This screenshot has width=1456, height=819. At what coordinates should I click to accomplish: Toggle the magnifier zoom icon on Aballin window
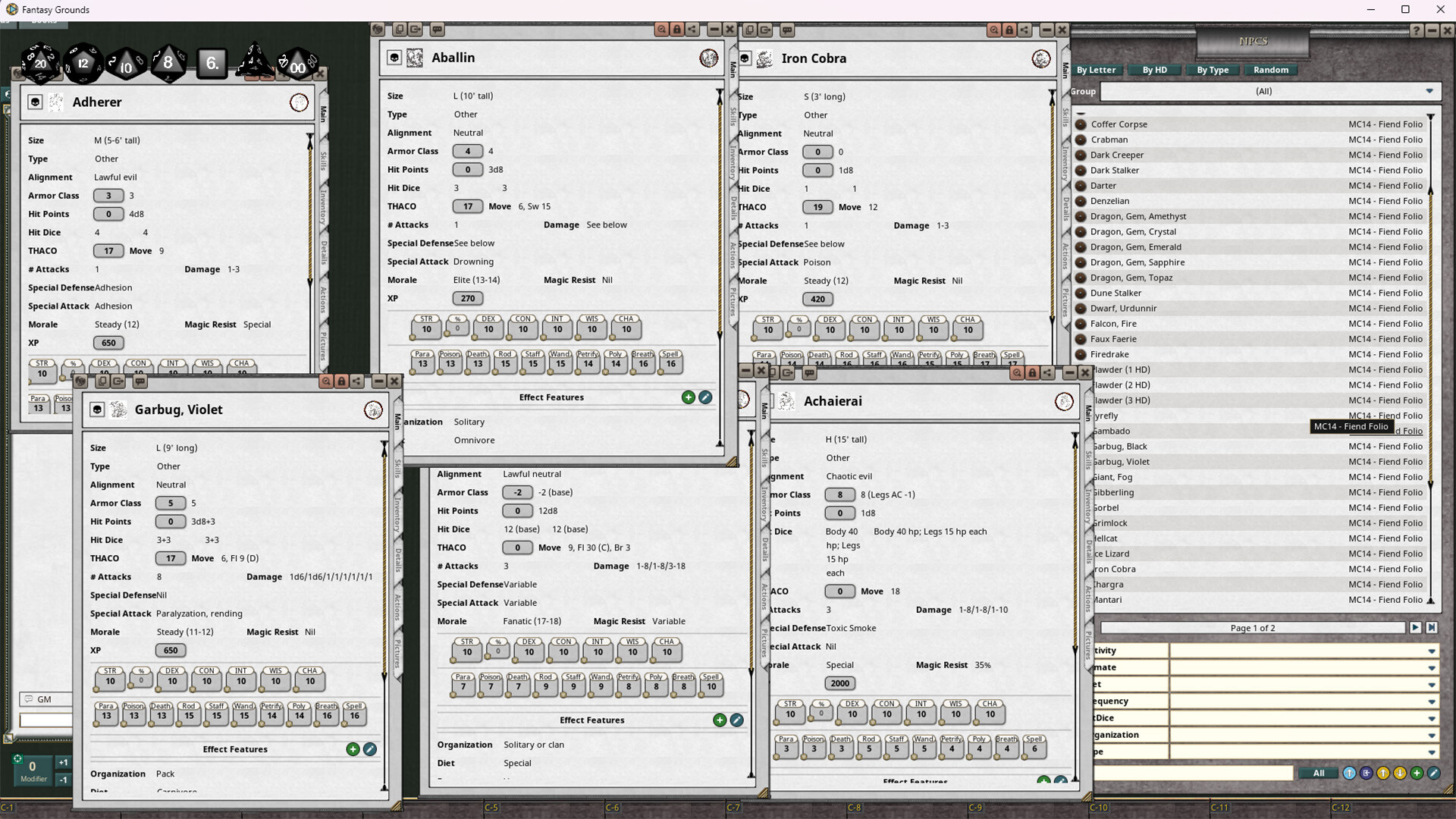click(661, 30)
